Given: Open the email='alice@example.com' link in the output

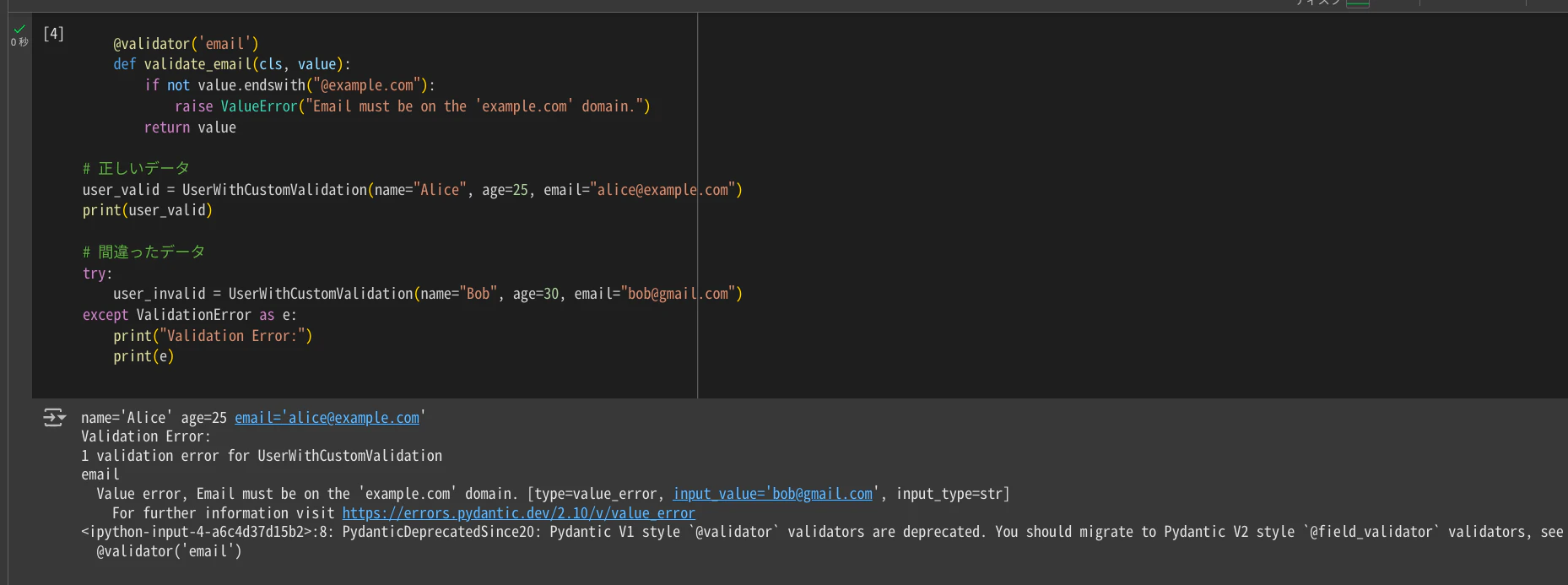Looking at the screenshot, I should (327, 418).
